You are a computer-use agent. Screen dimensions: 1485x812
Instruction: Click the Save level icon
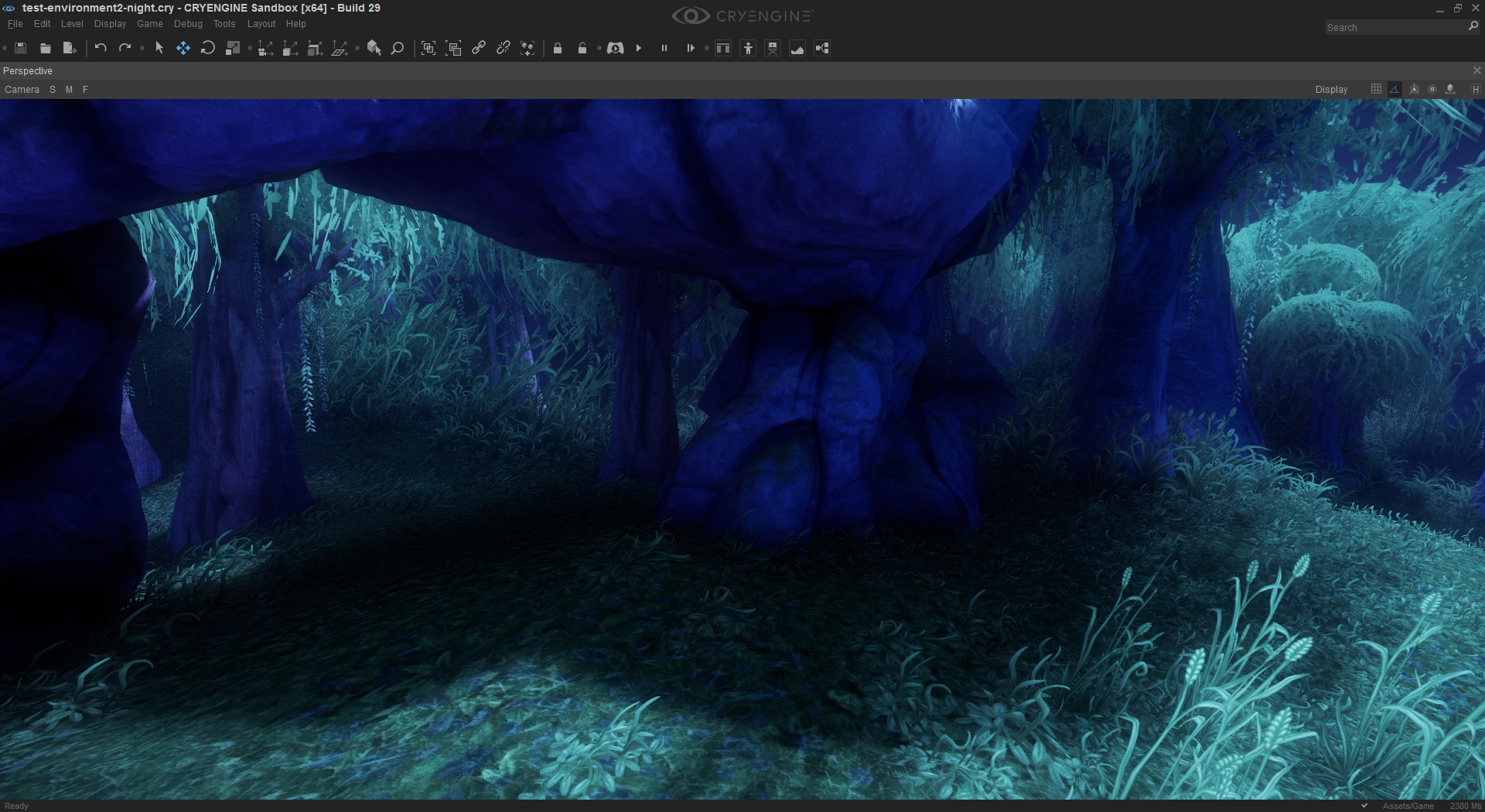(21, 48)
